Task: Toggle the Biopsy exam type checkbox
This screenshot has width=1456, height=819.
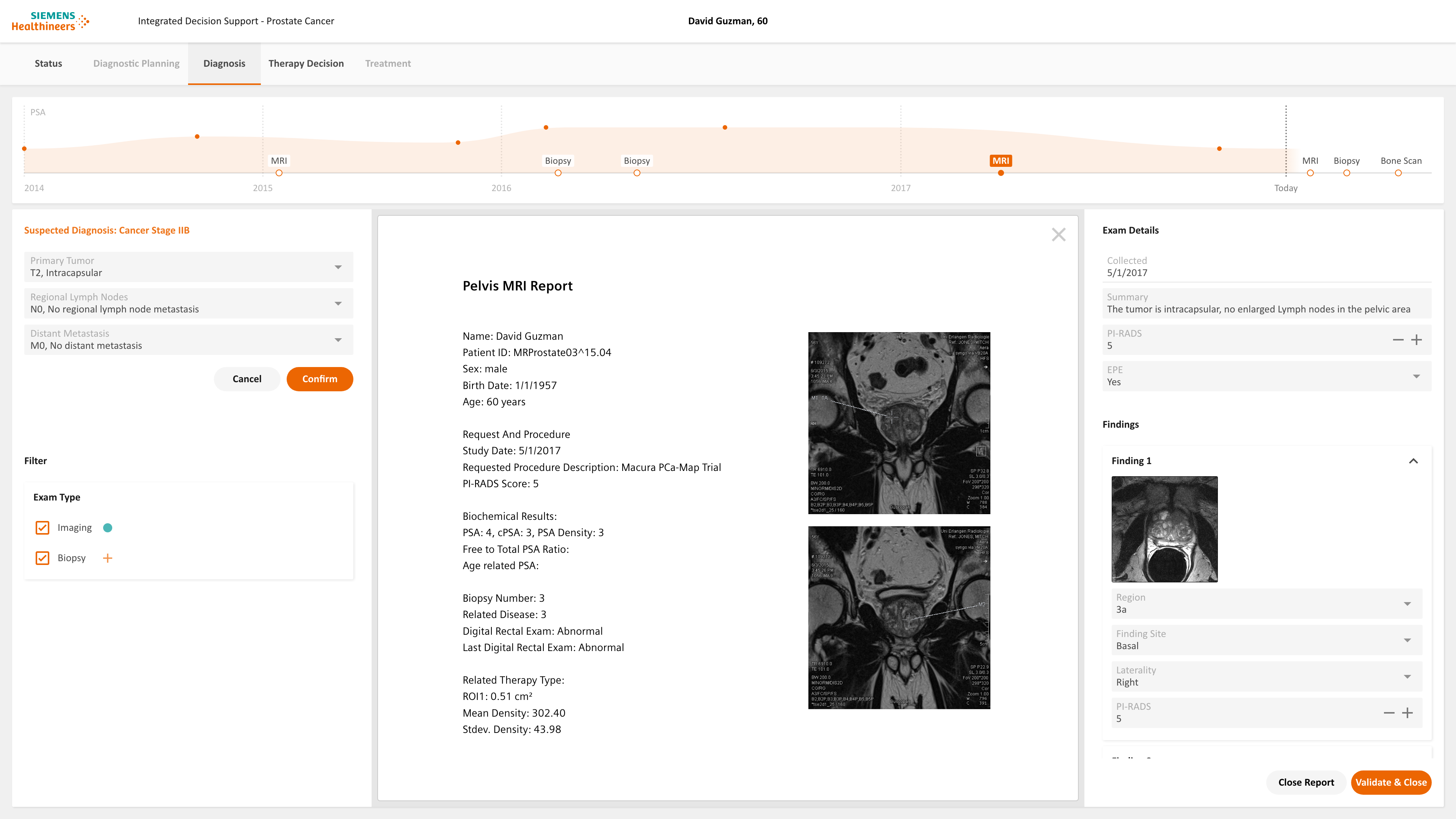Action: [x=42, y=558]
